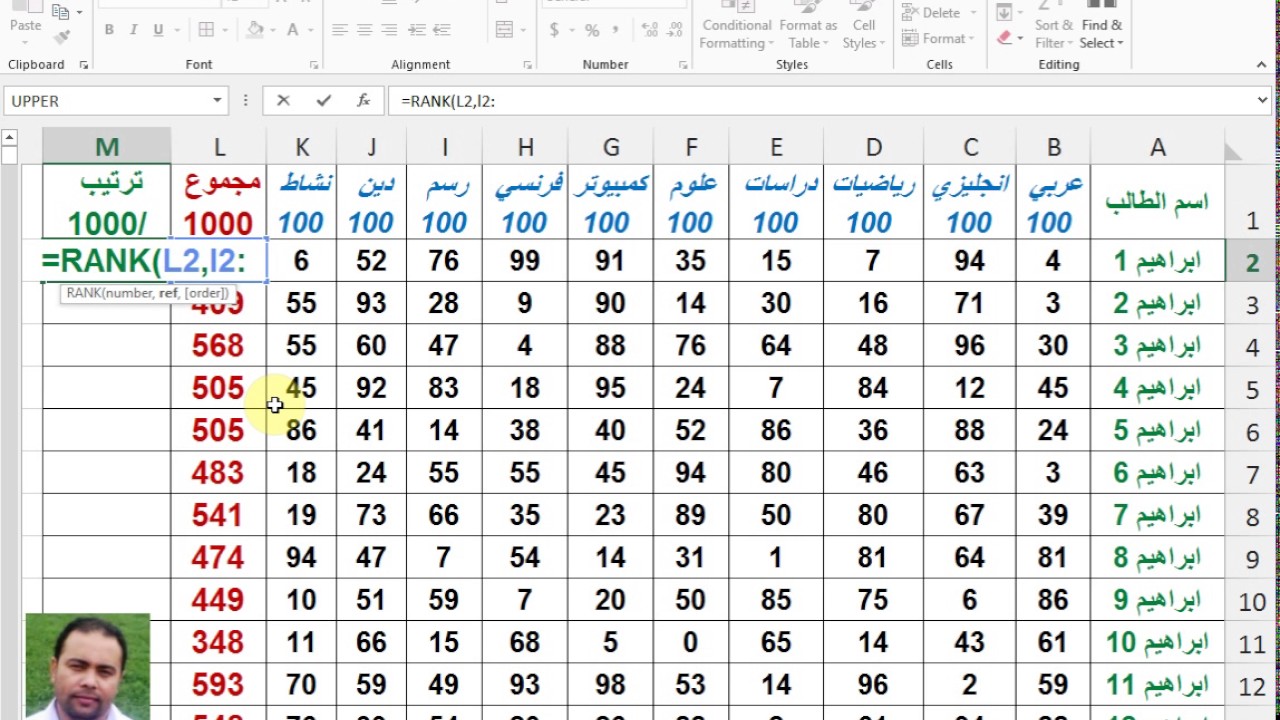Click the total cell showing 568
Viewport: 1280px width, 720px height.
pyautogui.click(x=219, y=346)
